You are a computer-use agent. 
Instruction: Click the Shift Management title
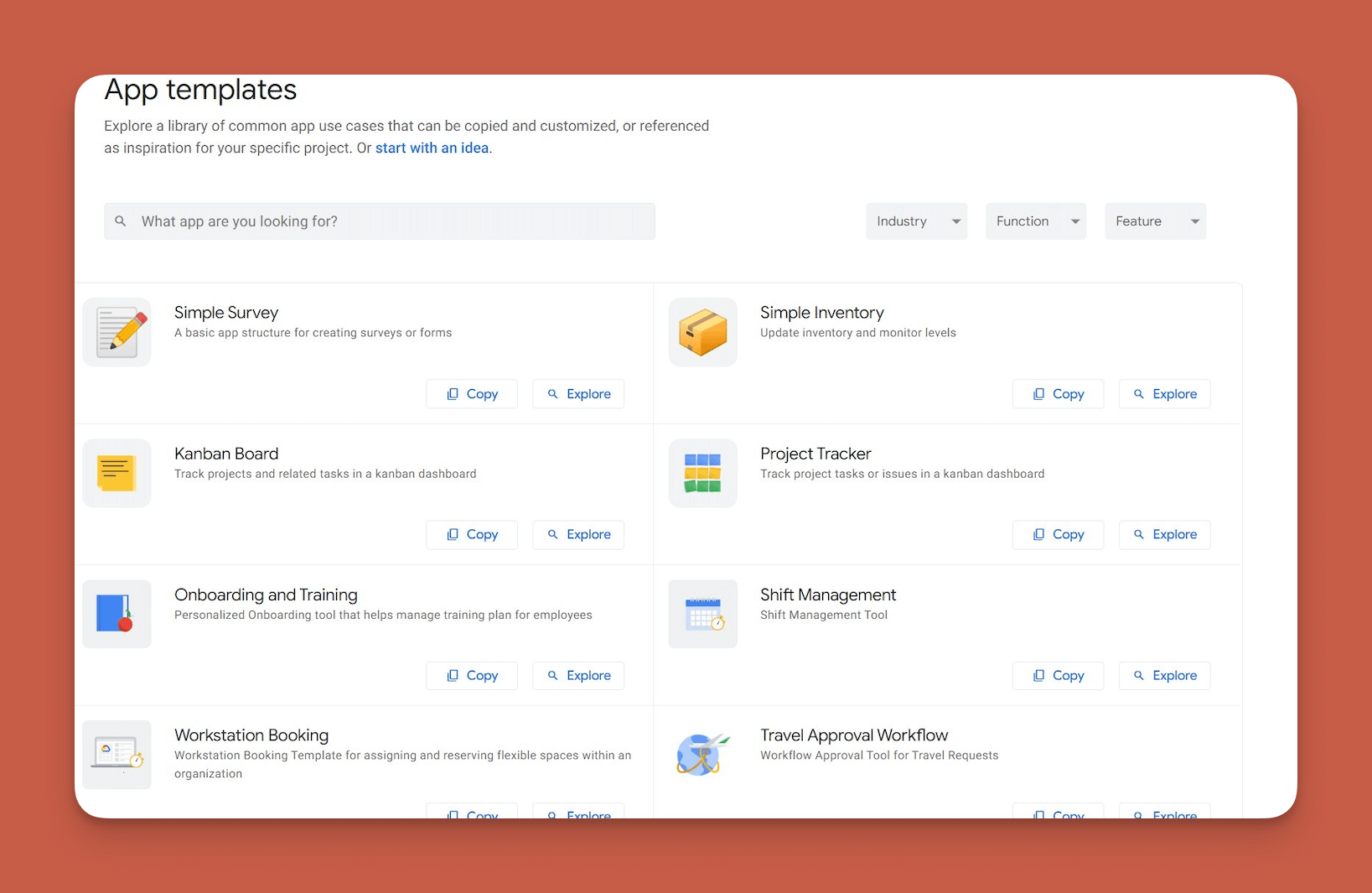[x=828, y=594]
